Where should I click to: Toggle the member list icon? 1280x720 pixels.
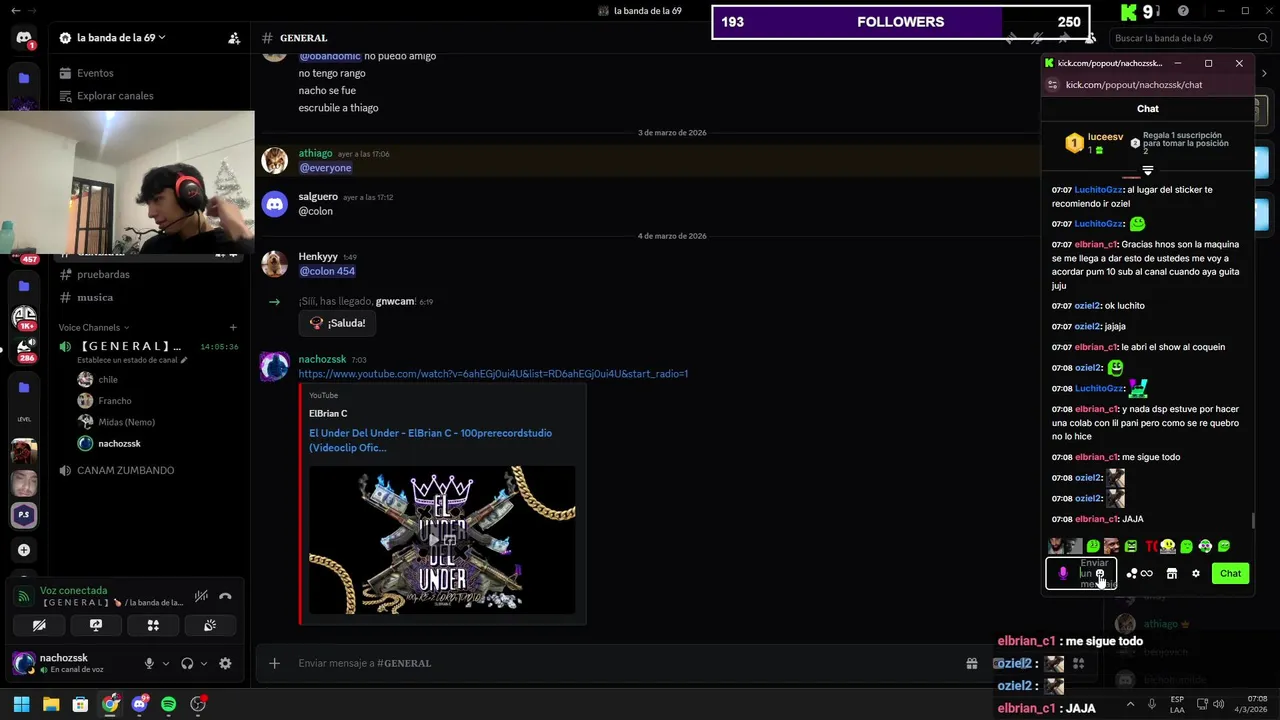click(x=1090, y=38)
